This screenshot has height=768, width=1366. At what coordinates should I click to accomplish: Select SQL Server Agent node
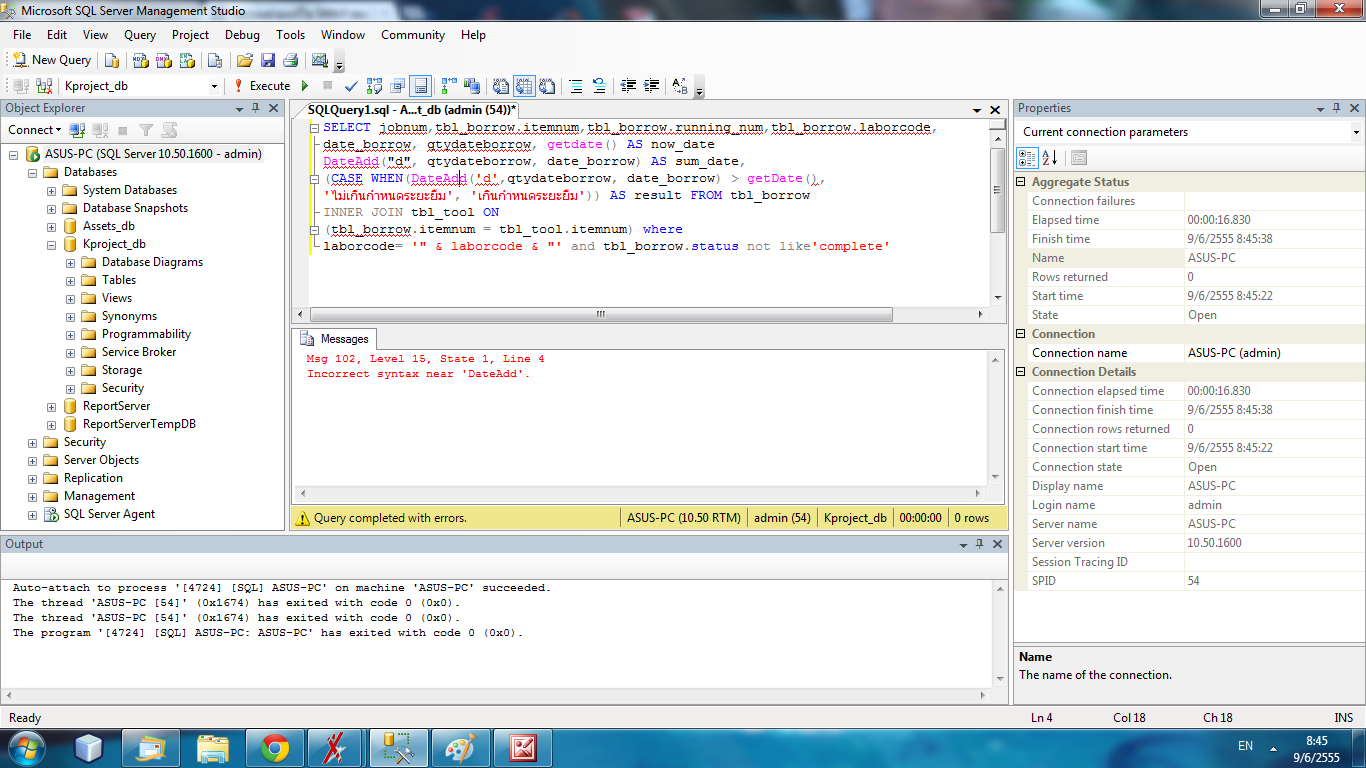pyautogui.click(x=109, y=514)
